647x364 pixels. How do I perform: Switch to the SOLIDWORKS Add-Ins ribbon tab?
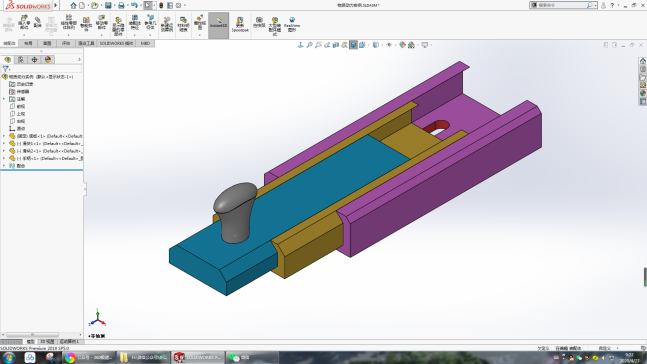pos(116,43)
